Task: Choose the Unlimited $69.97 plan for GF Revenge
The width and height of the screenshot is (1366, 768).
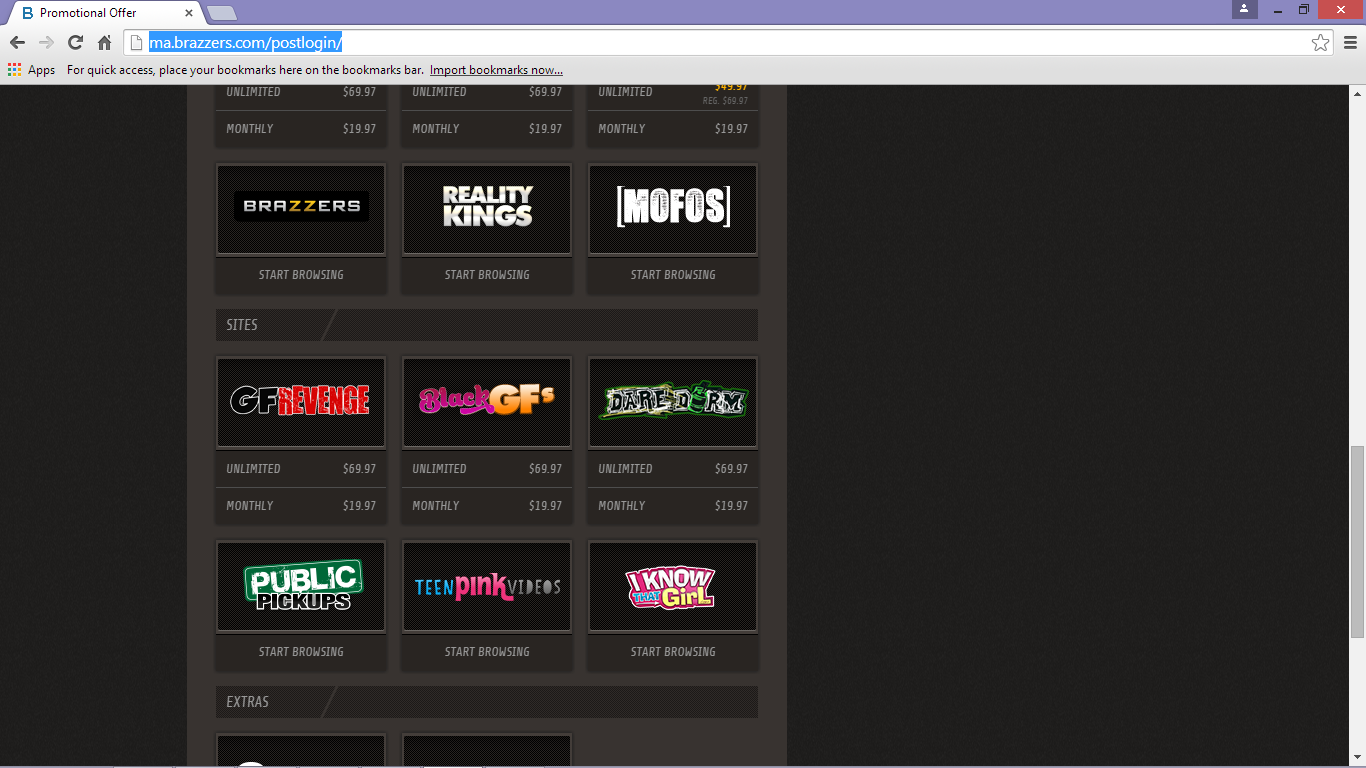Action: [x=301, y=469]
